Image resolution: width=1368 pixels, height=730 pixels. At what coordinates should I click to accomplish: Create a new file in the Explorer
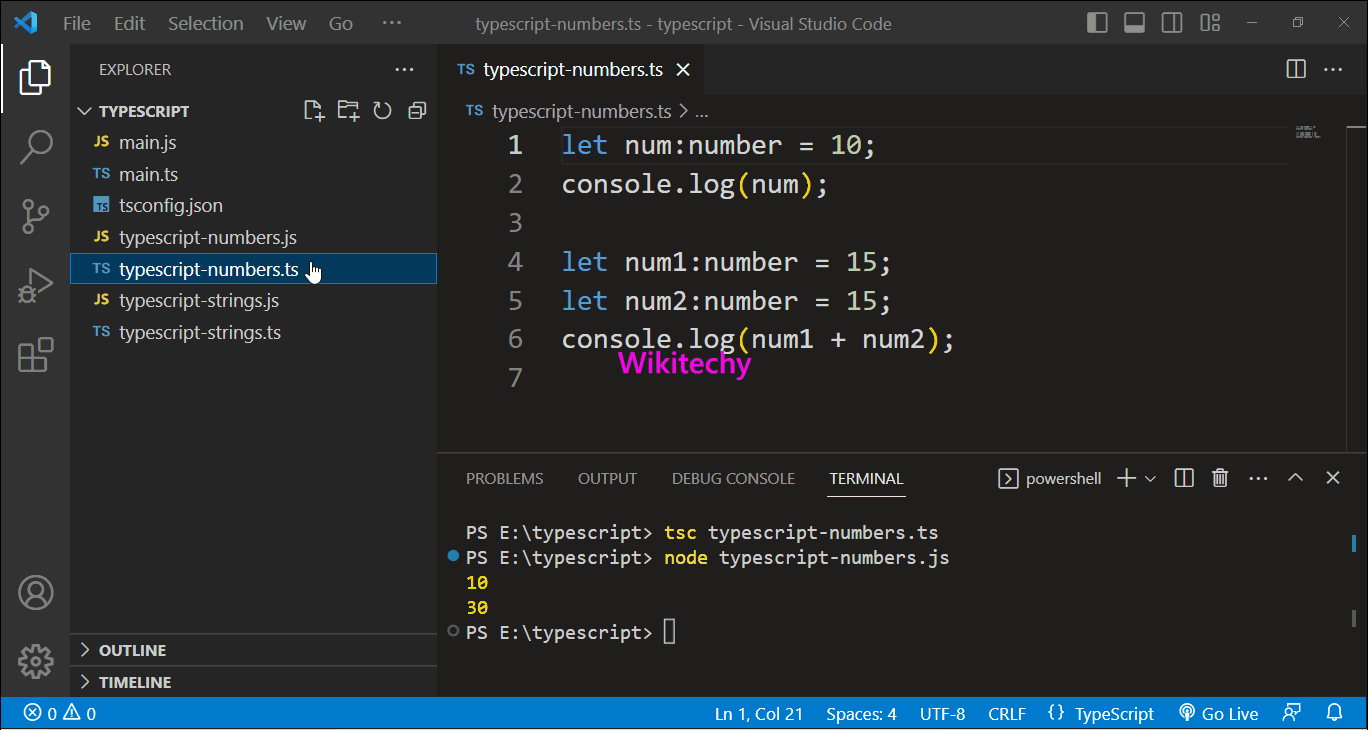pyautogui.click(x=313, y=110)
